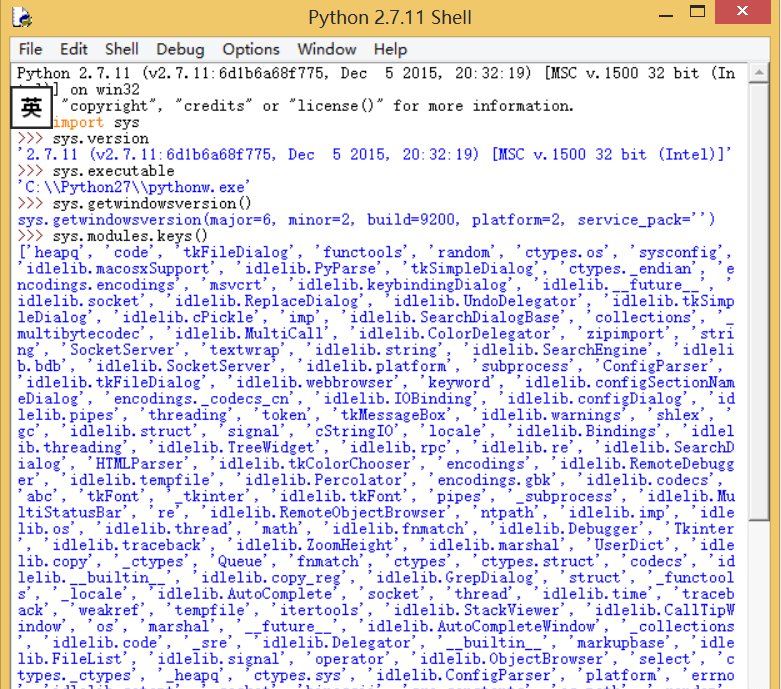Click 'encodings._codecs_cn' module name
The width and height of the screenshot is (781, 689).
(201, 399)
